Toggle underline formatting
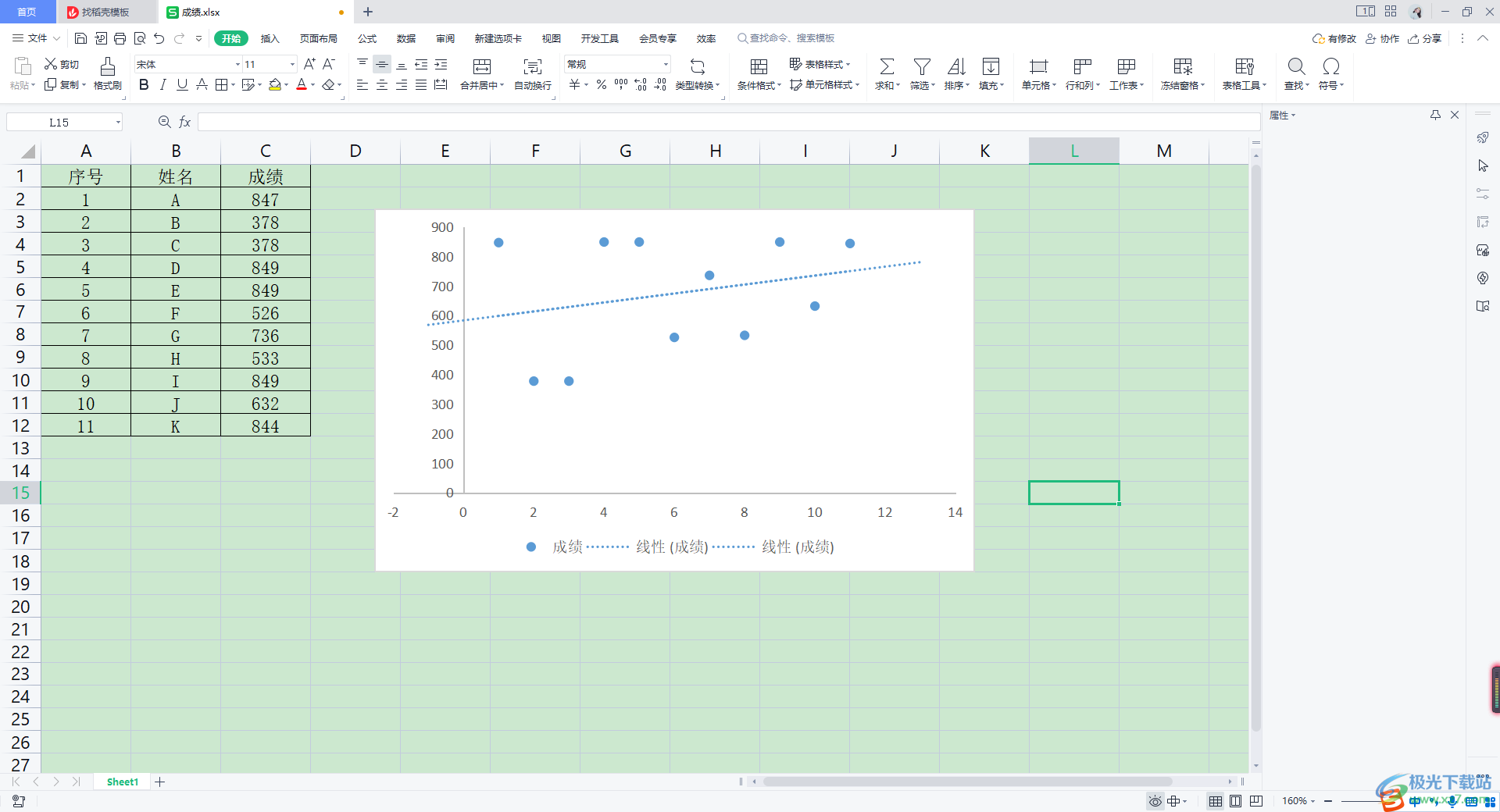 point(182,84)
